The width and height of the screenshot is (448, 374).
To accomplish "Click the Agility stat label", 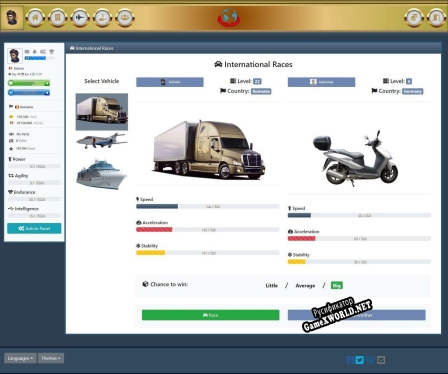I will tap(18, 176).
